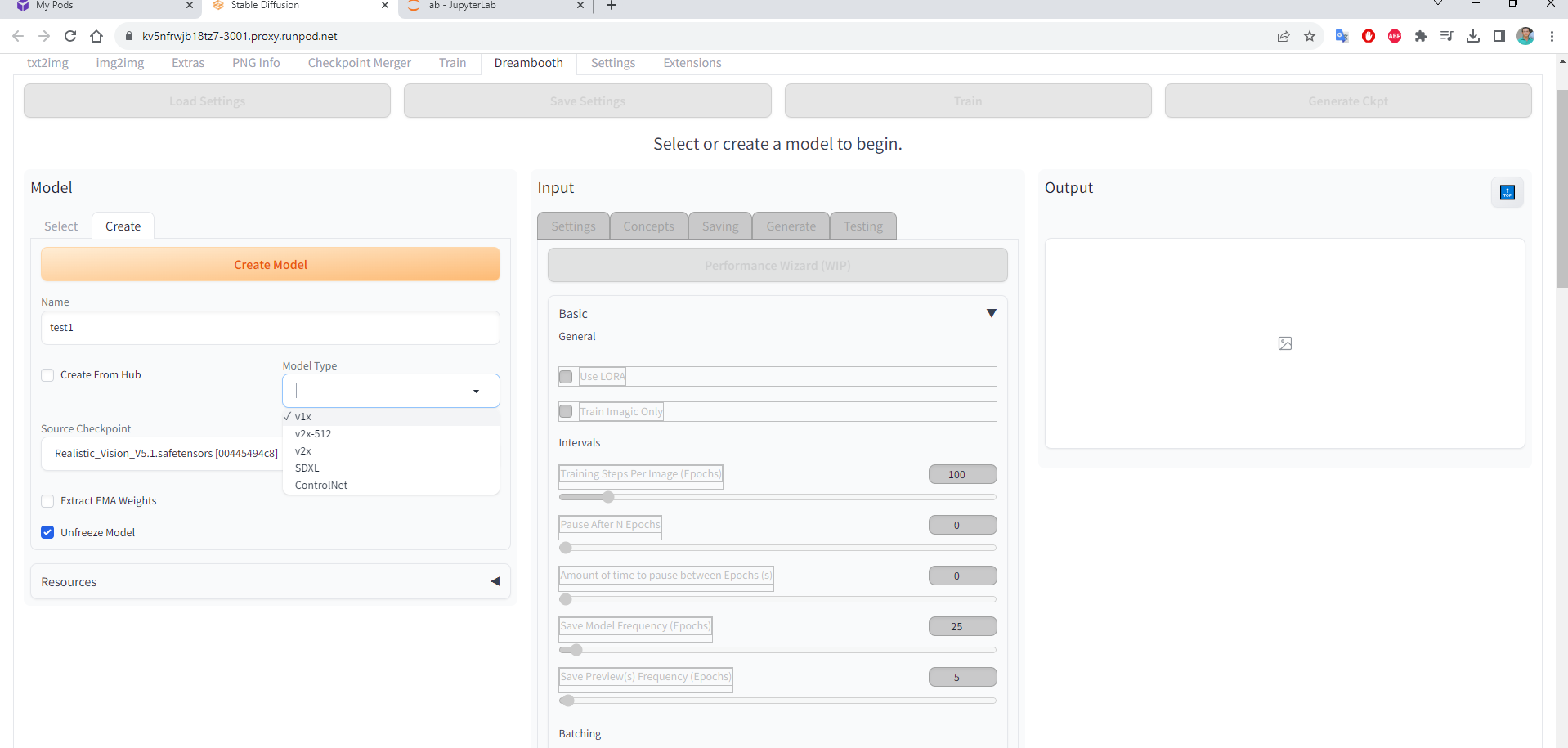The width and height of the screenshot is (1568, 748).
Task: Open the AdBlock hand-icon extension
Action: tap(1369, 36)
